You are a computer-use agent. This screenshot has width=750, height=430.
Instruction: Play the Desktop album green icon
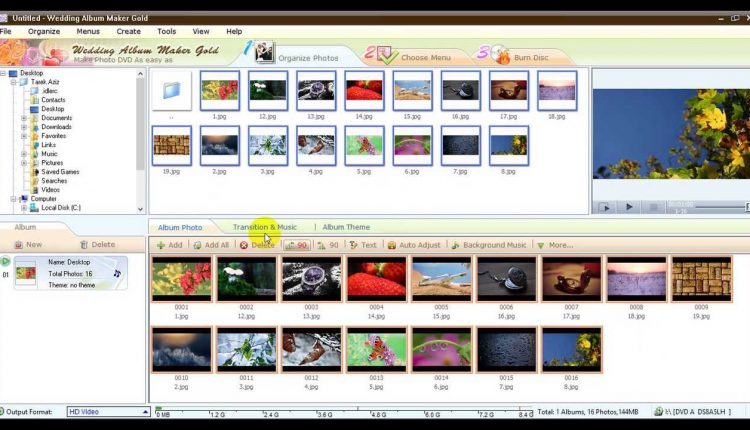5,261
